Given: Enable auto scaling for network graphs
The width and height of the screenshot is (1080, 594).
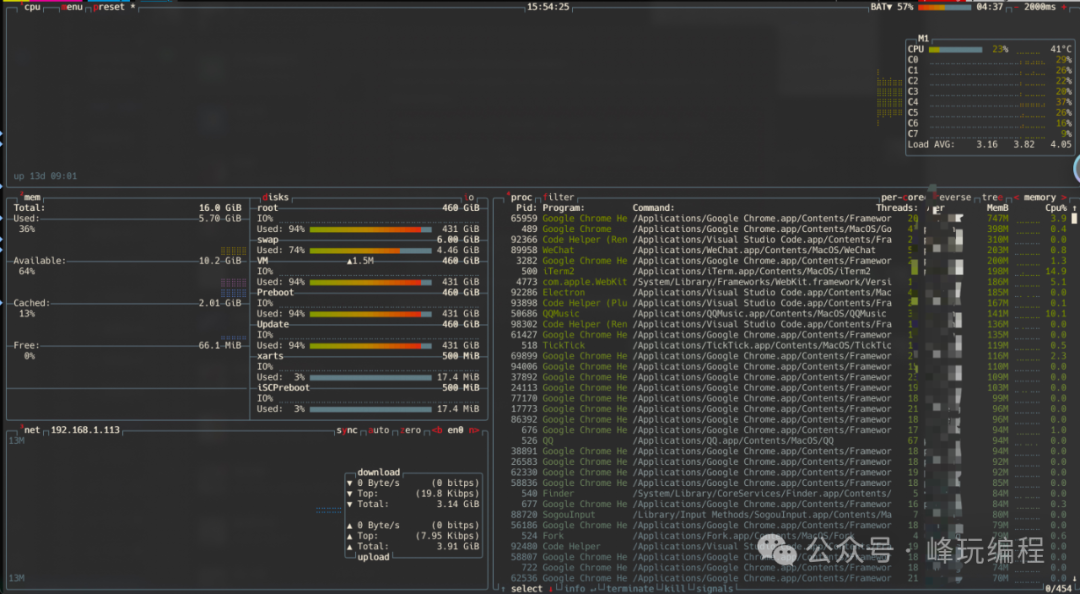Looking at the screenshot, I should click(x=377, y=430).
